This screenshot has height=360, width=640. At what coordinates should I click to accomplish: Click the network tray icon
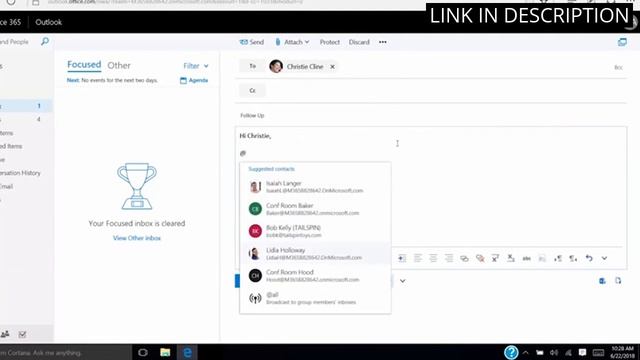point(568,353)
